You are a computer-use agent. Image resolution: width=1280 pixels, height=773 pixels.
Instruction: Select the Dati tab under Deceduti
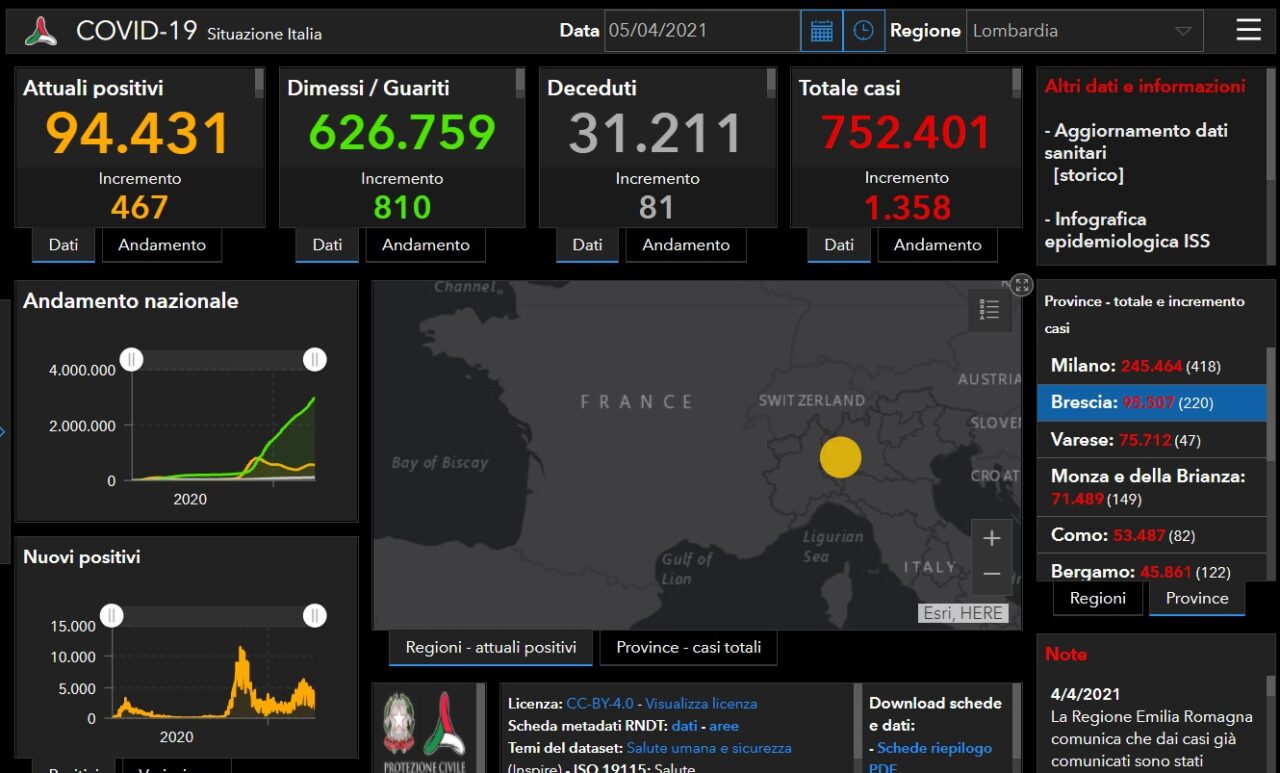pos(587,245)
